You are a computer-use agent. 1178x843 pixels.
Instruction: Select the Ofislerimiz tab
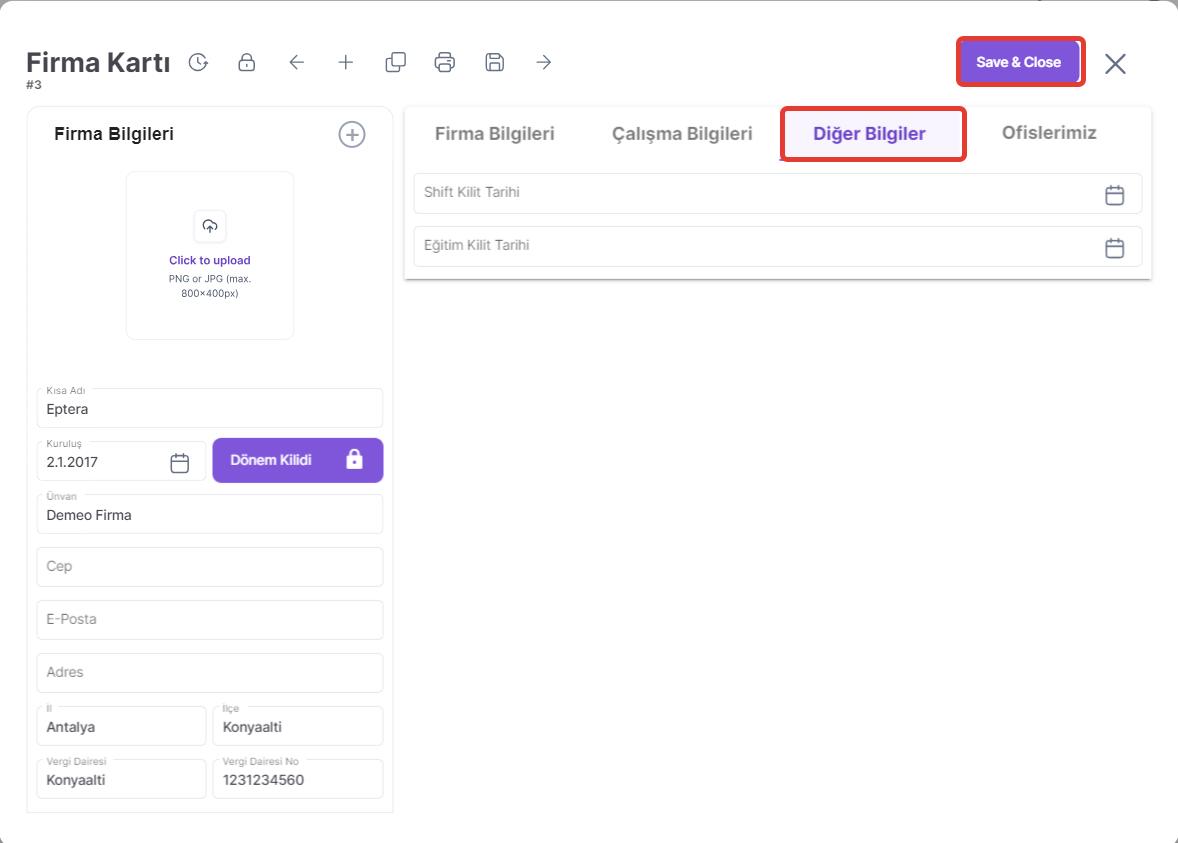pyautogui.click(x=1049, y=133)
